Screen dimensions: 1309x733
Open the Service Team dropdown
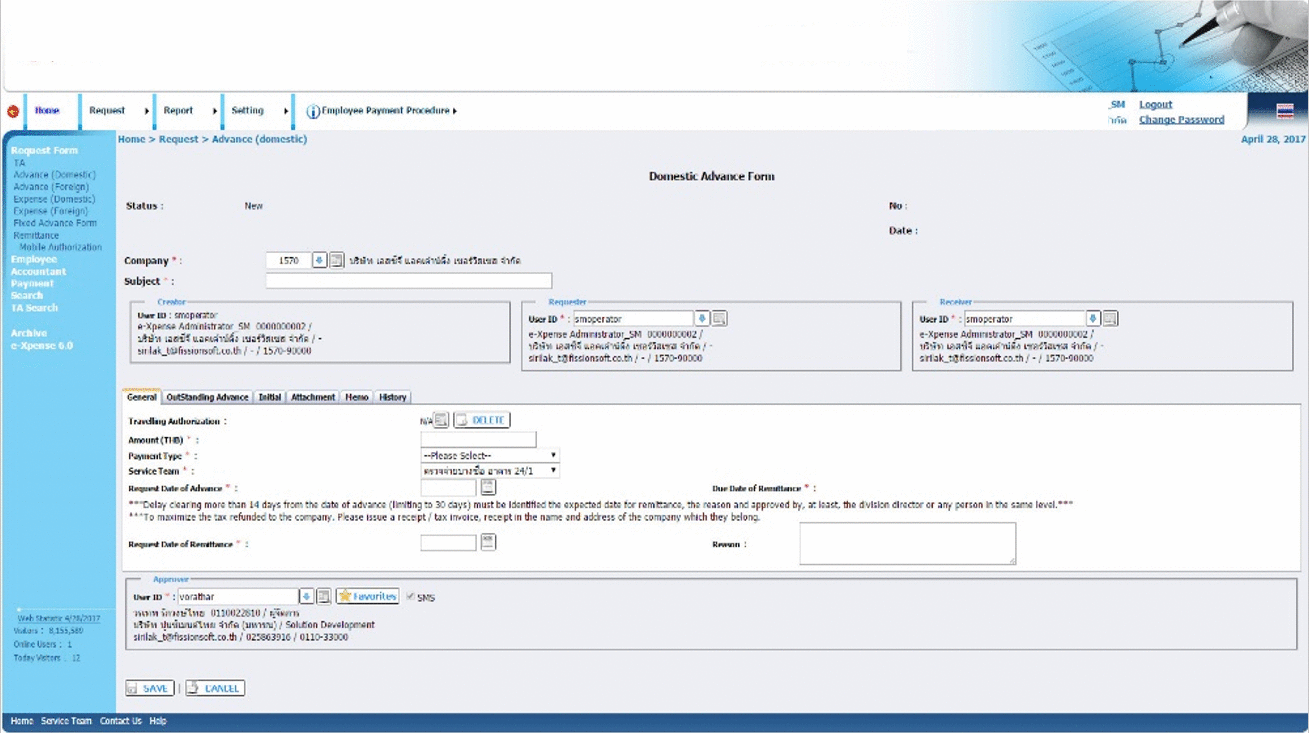(x=489, y=470)
